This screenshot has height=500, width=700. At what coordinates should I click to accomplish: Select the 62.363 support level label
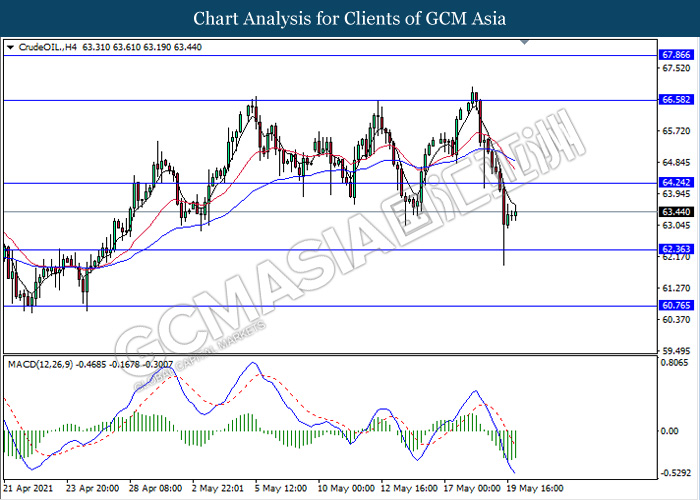pos(676,249)
